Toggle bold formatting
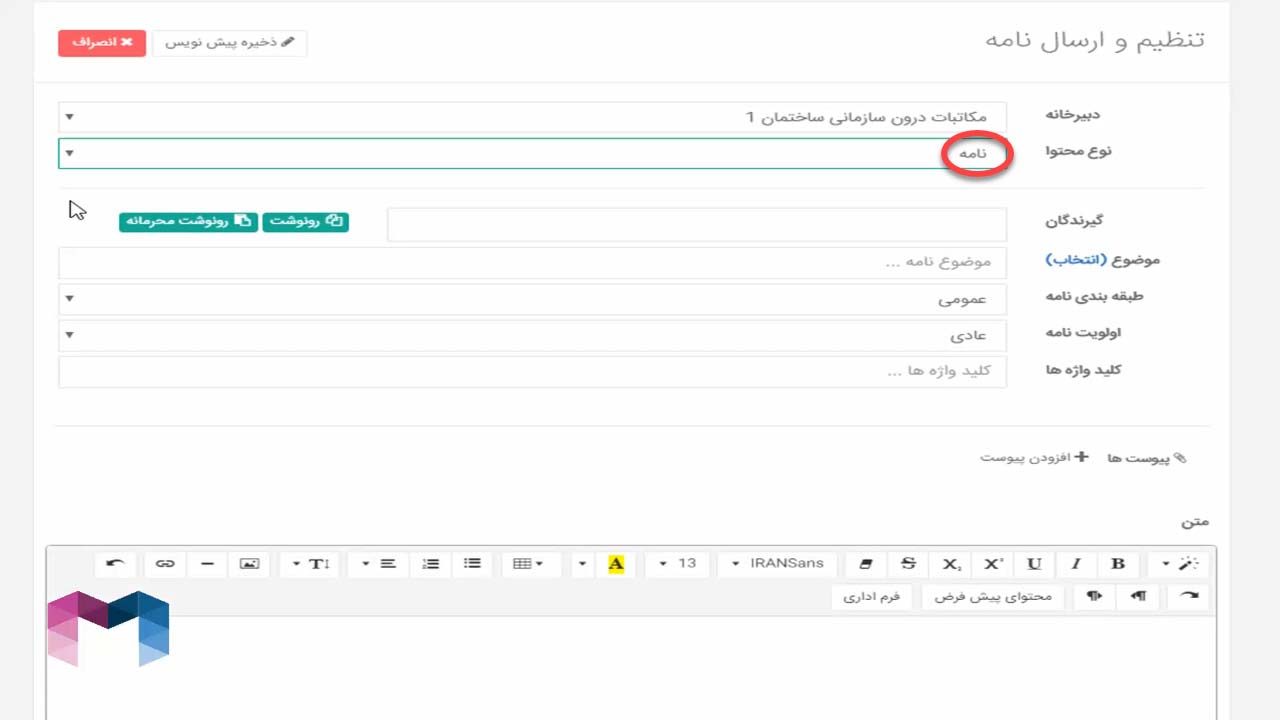 (x=1118, y=564)
